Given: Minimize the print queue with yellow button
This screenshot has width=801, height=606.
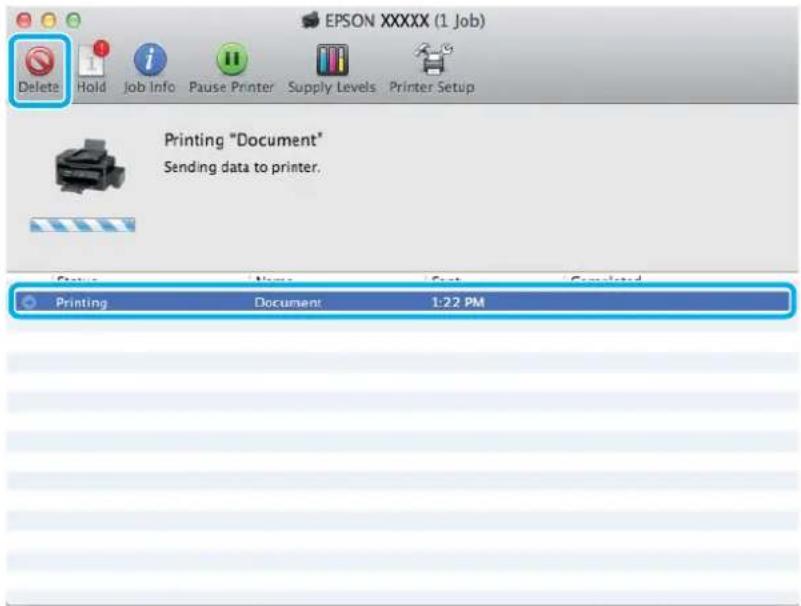Looking at the screenshot, I should pos(49,20).
